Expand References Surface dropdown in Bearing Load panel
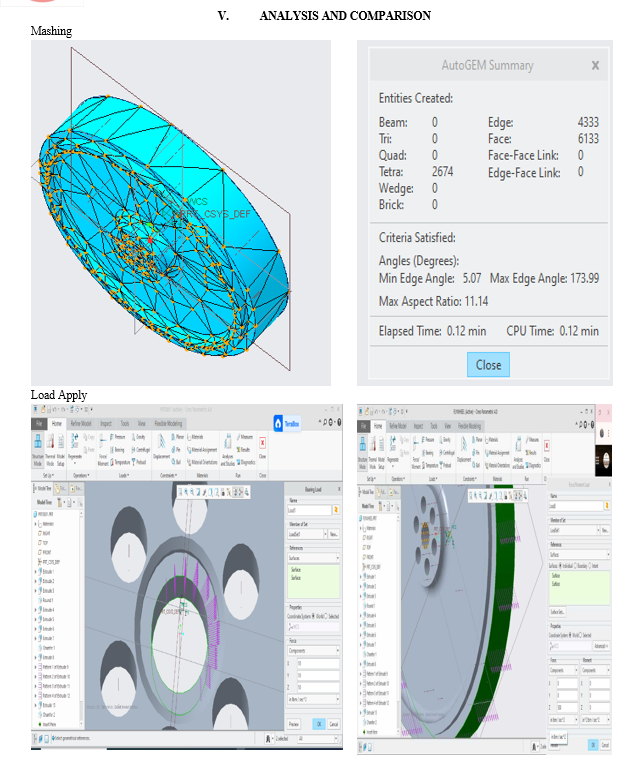 (337, 557)
